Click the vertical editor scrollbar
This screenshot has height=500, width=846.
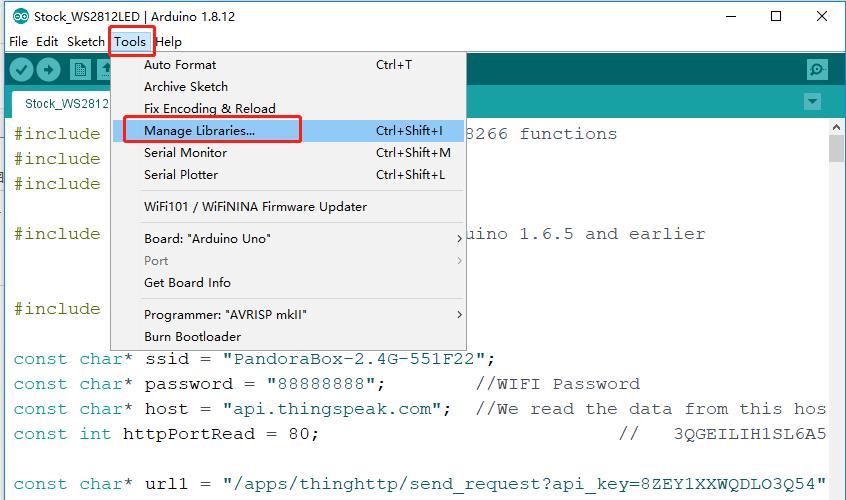click(837, 300)
